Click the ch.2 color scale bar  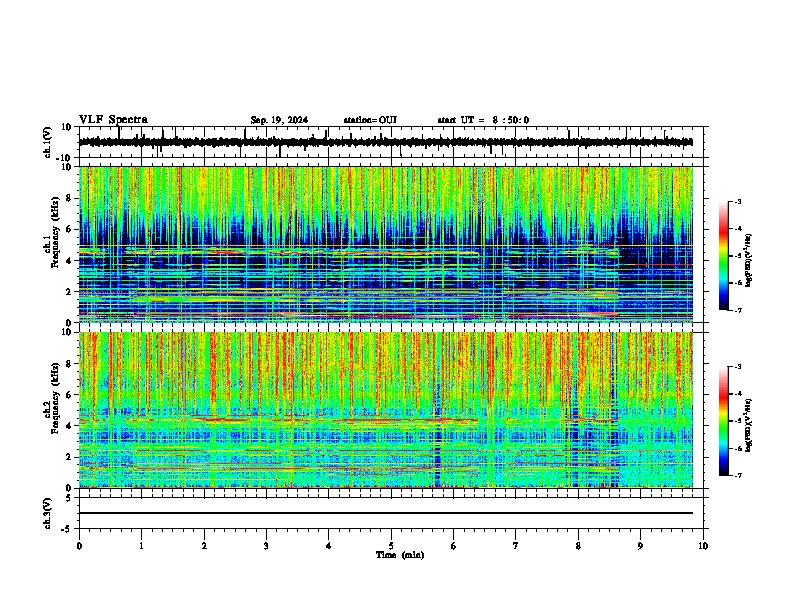[x=724, y=421]
